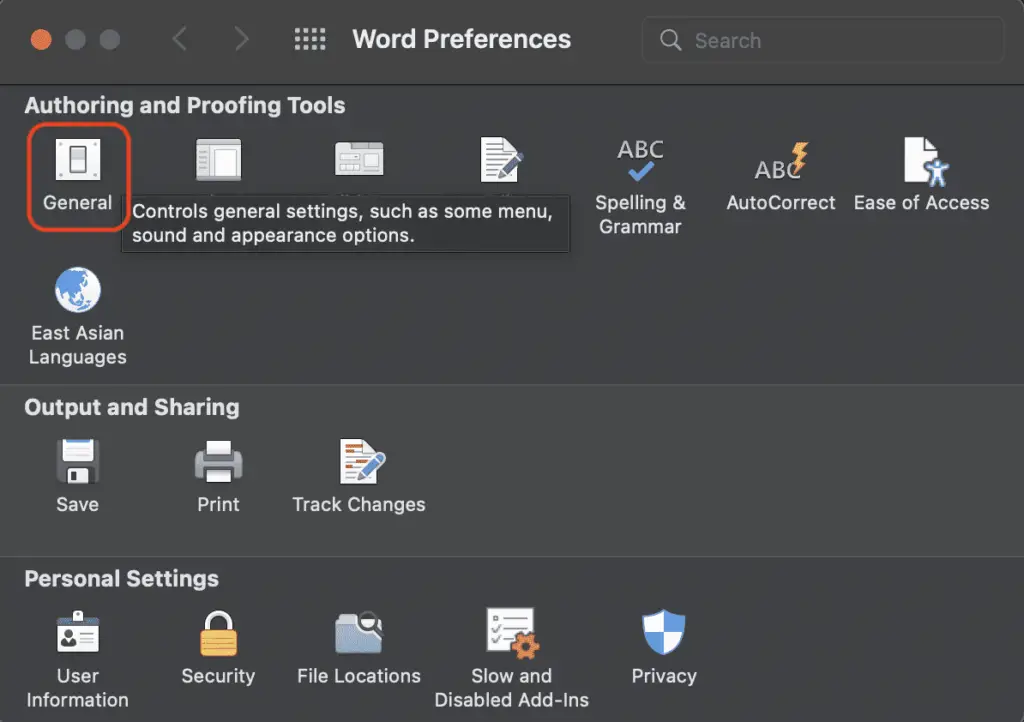Open Privacy settings
Screen dimensions: 1024x722
tap(664, 648)
